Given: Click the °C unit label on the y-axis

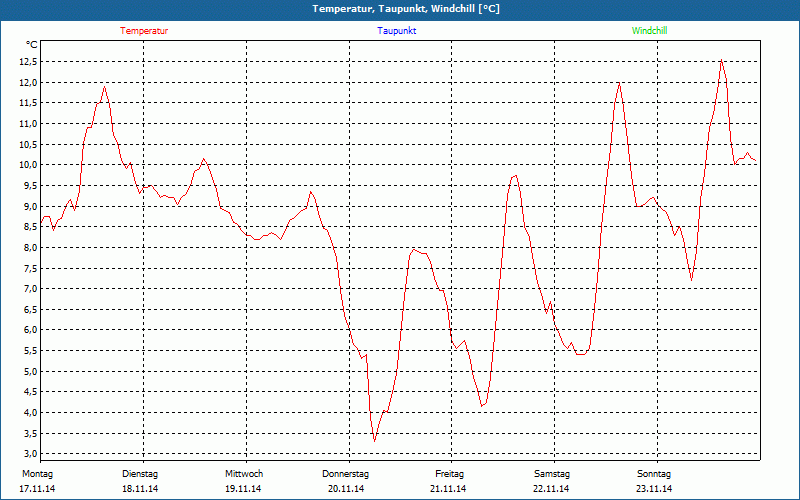Looking at the screenshot, I should [x=32, y=45].
